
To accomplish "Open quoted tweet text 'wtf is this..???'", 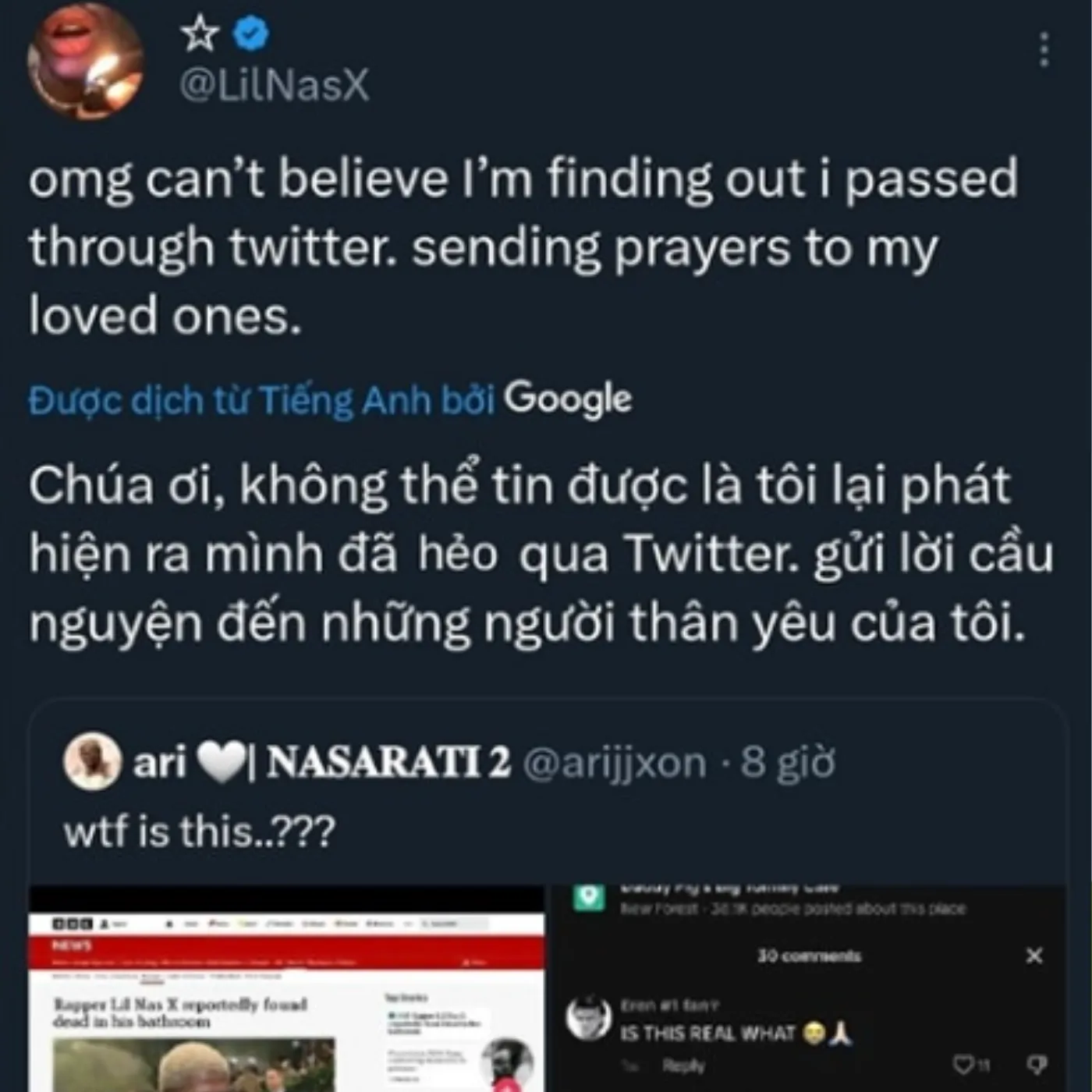I will pos(199,831).
